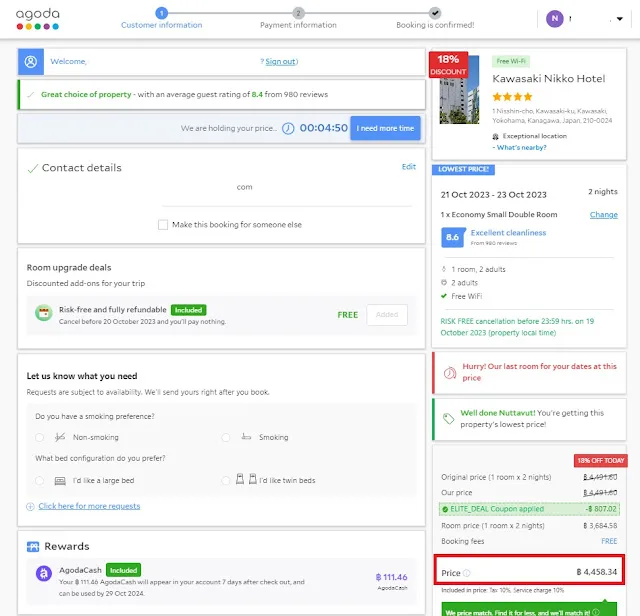Image resolution: width=640 pixels, height=616 pixels.
Task: Click Change room link
Action: click(x=604, y=215)
